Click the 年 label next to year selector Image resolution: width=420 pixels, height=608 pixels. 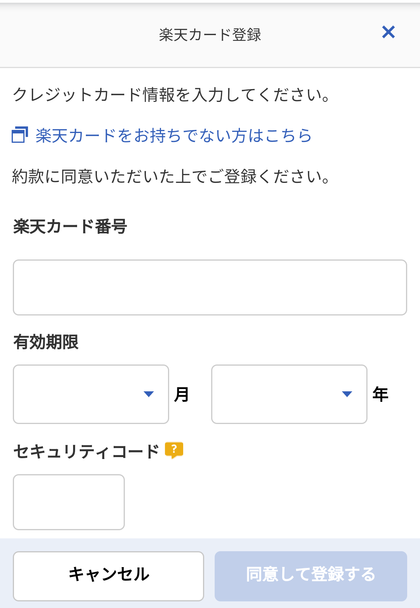click(x=380, y=394)
